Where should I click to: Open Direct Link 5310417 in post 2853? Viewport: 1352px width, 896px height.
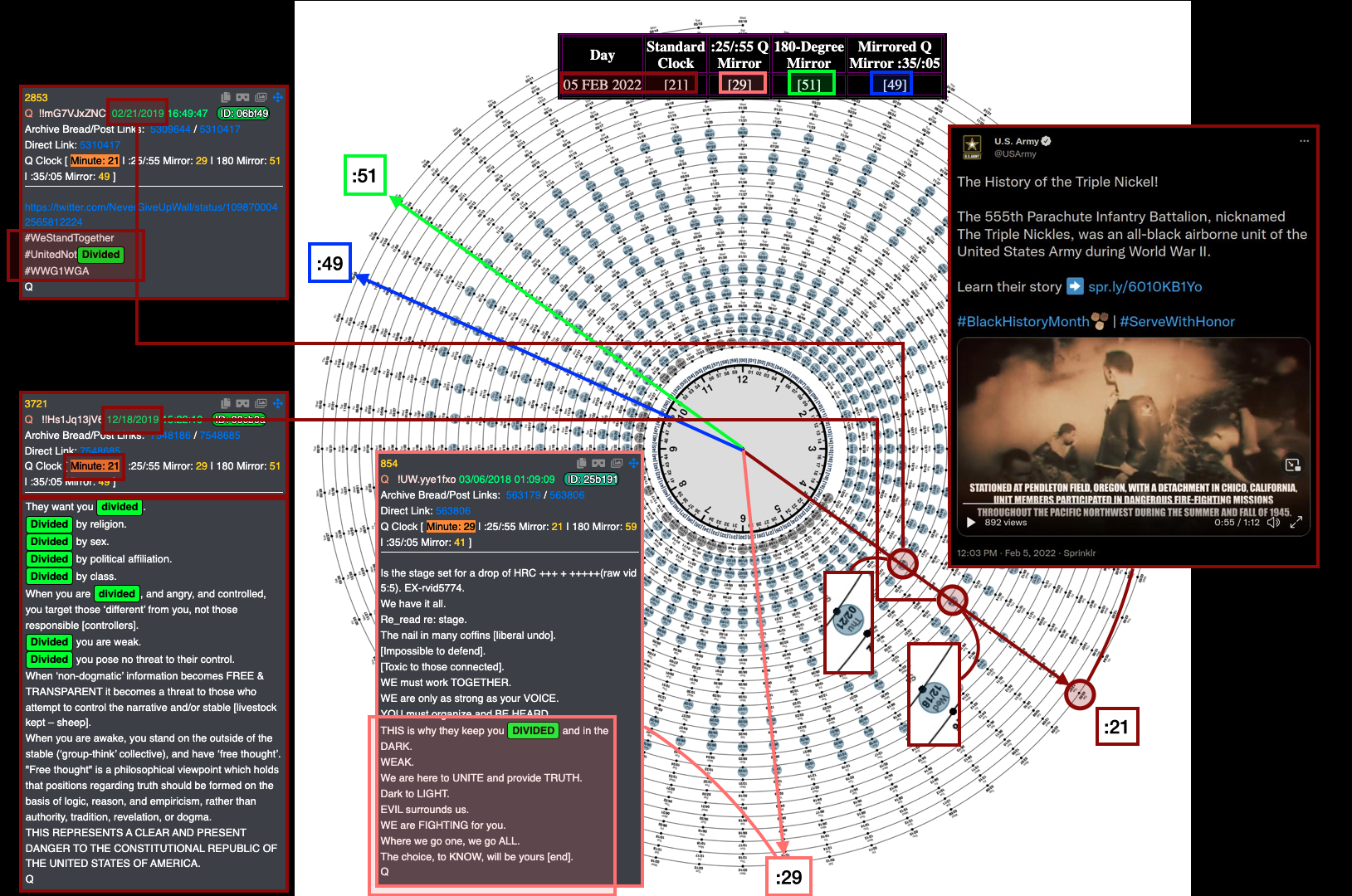pos(100,145)
